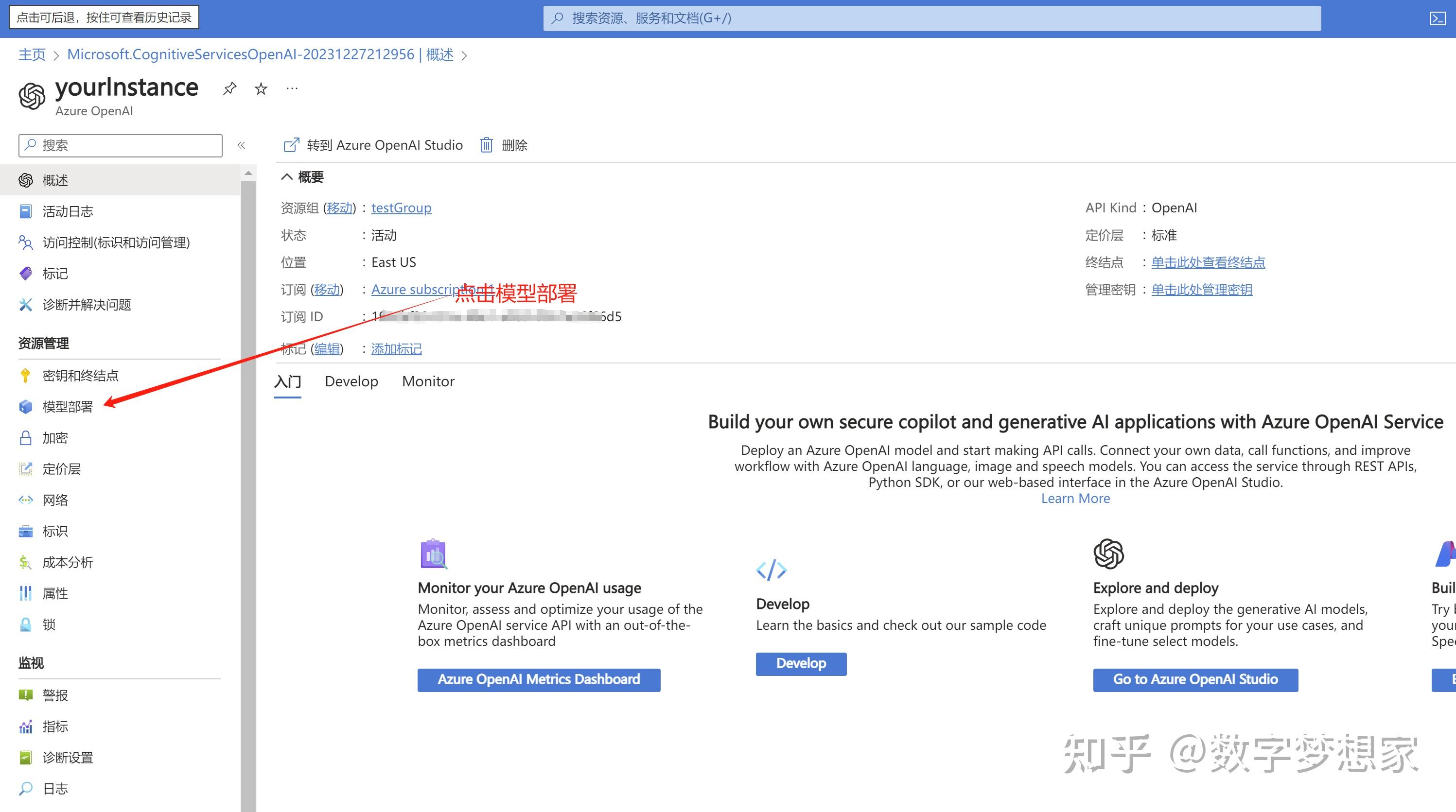This screenshot has height=812, width=1456.
Task: Open 密钥和终结点 settings
Action: [x=80, y=375]
